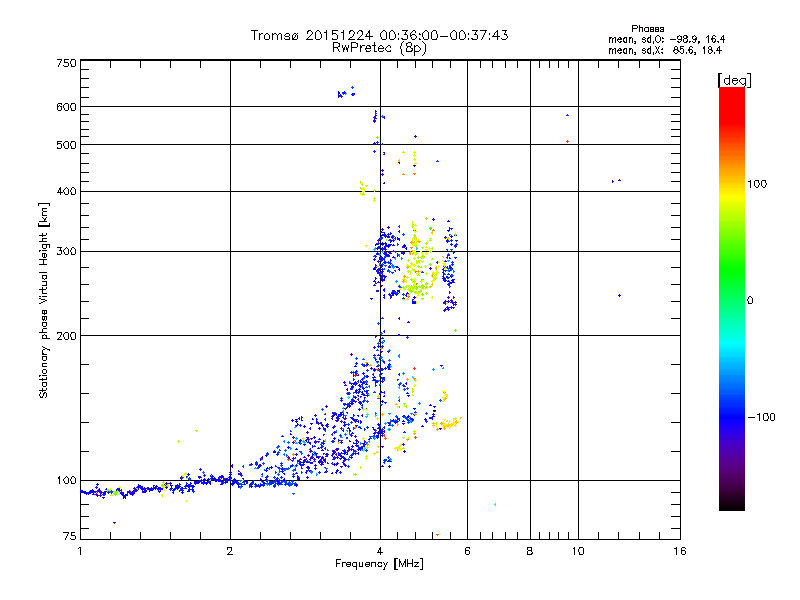Image resolution: width=800 pixels, height=600 pixels.
Task: Click the y-axis label "Stationary phase Virtual Height [km]"
Action: click(x=44, y=301)
